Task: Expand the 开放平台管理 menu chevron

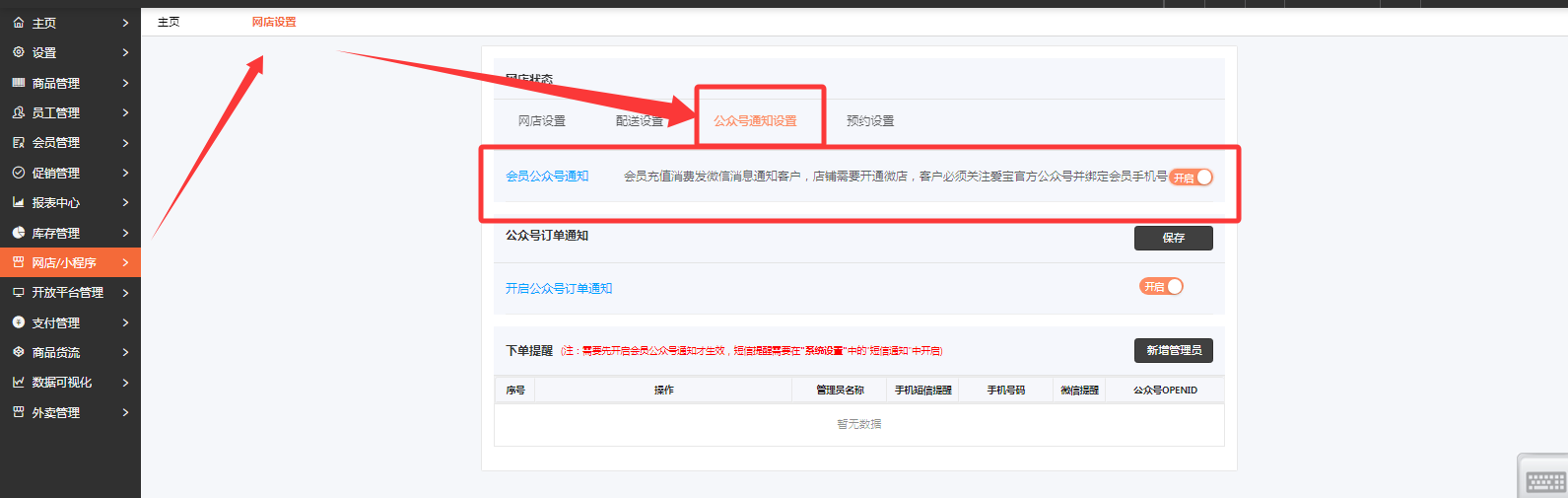Action: 125,293
